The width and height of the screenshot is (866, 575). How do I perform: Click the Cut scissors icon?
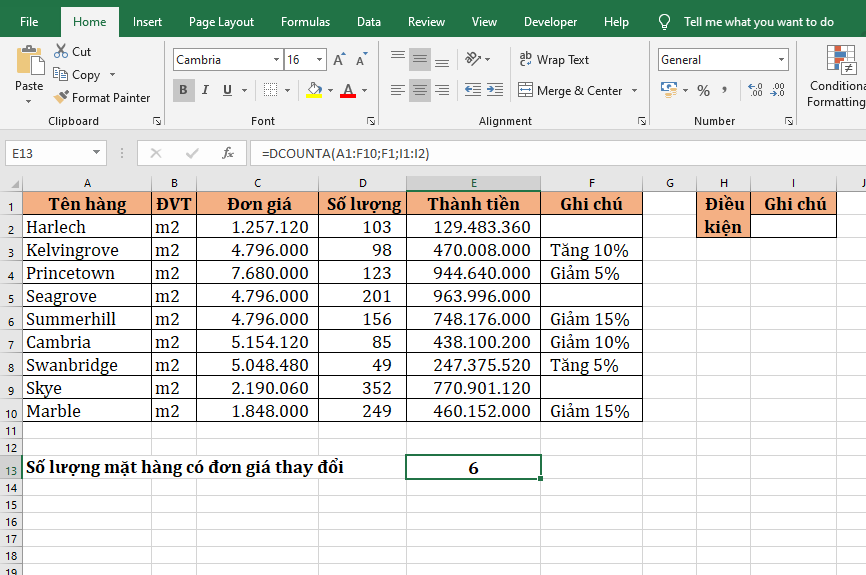(x=61, y=51)
